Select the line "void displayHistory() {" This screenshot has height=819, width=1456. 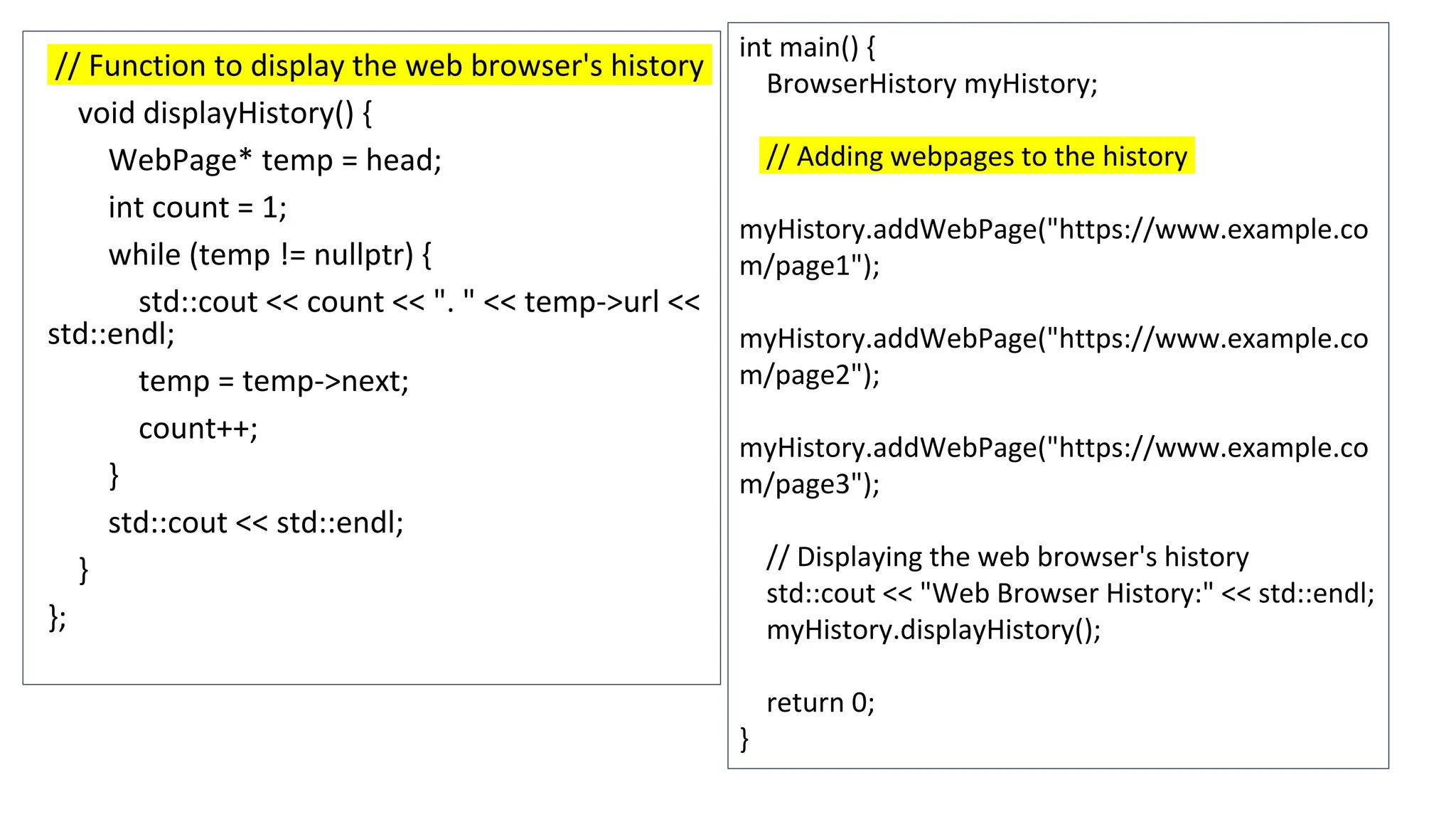(225, 113)
